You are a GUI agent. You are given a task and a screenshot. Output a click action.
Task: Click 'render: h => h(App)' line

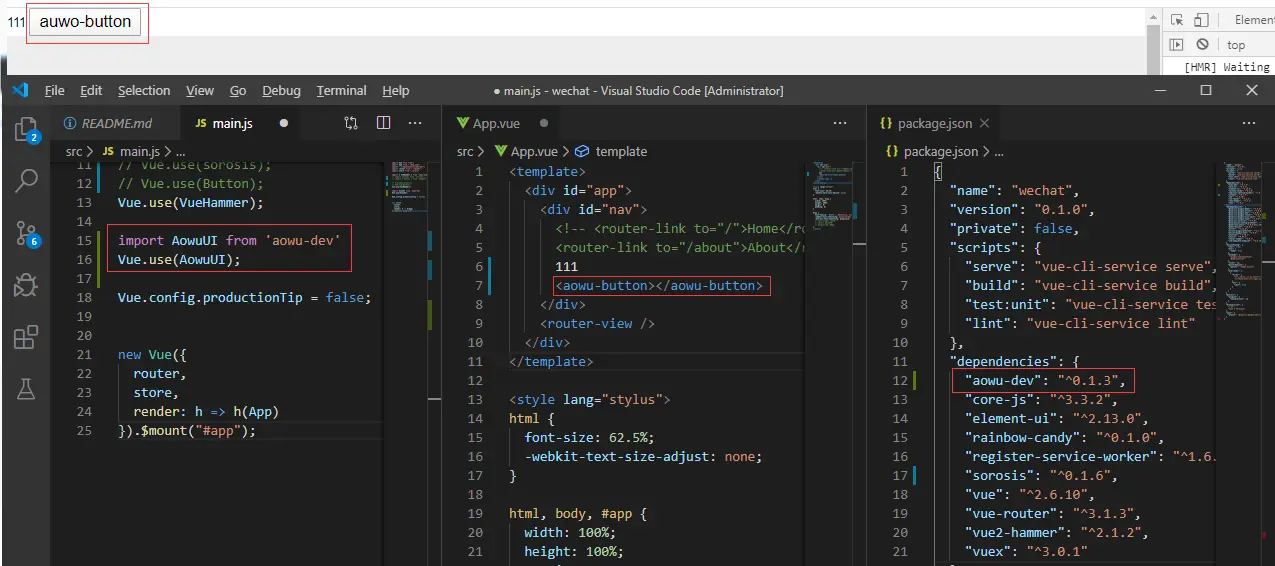point(206,411)
